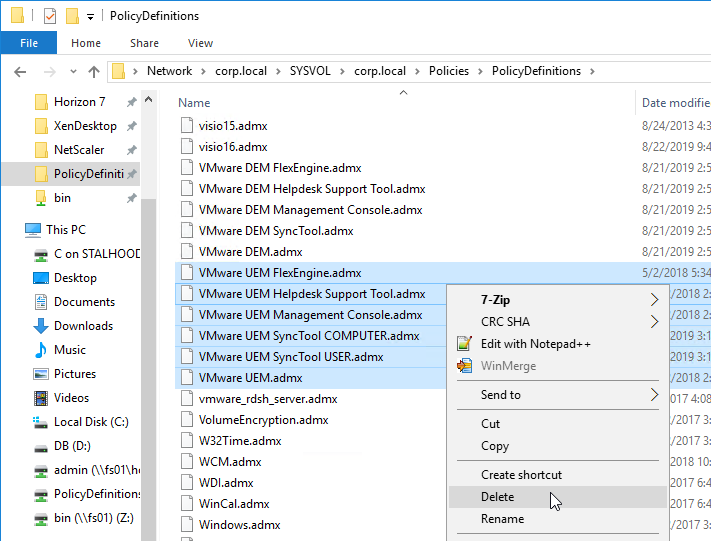Open NetScaler quick access folder

[79, 150]
